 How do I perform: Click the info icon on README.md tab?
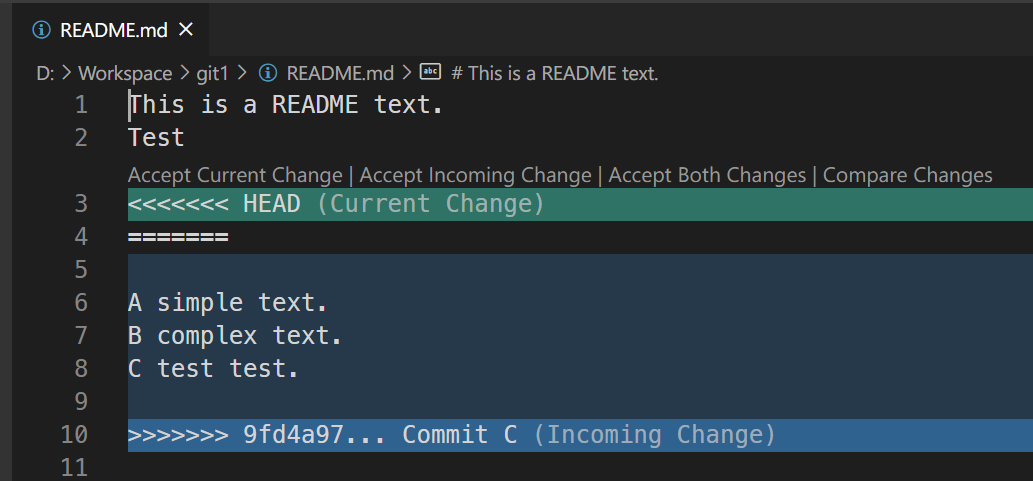click(41, 29)
